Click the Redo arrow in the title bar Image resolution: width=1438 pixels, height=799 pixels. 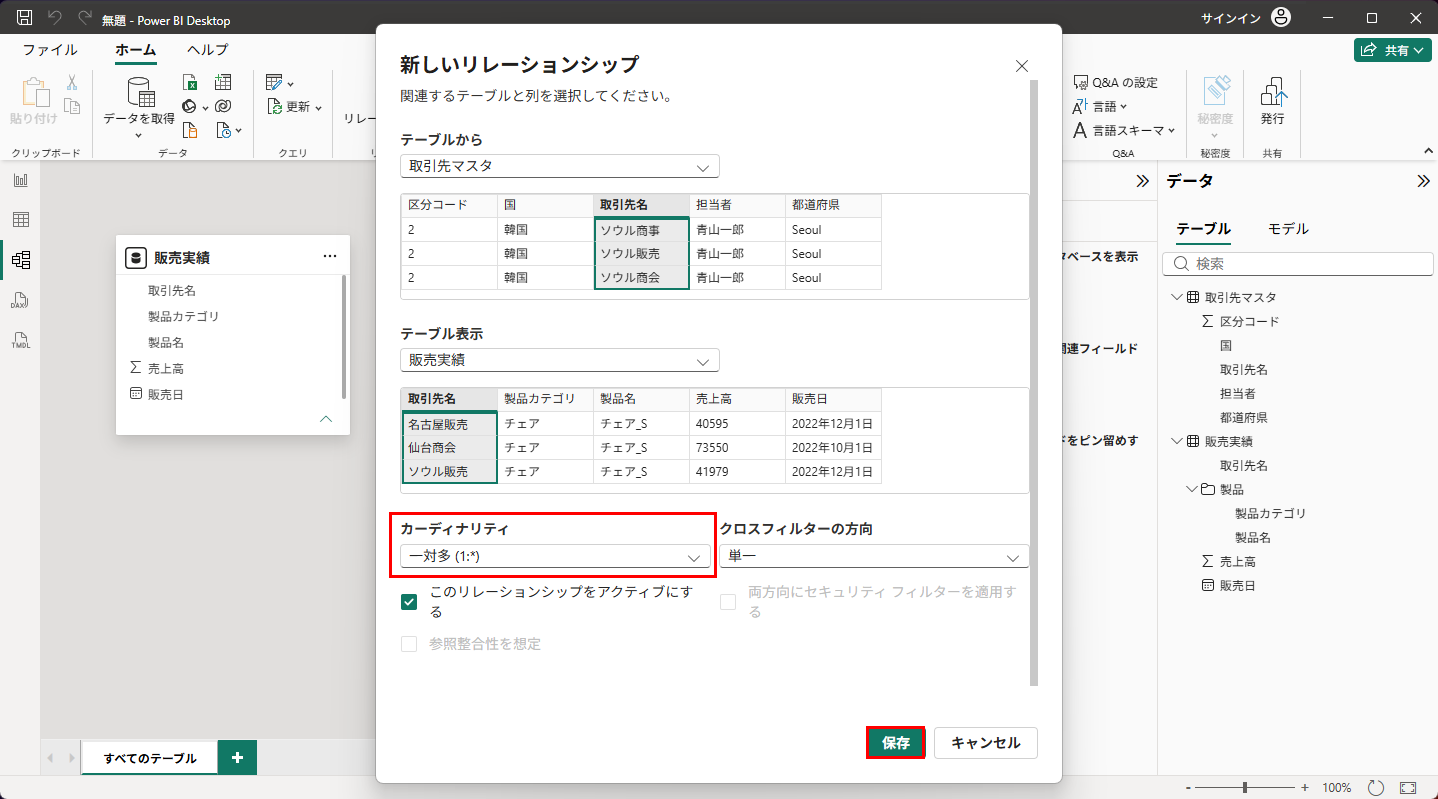[85, 18]
